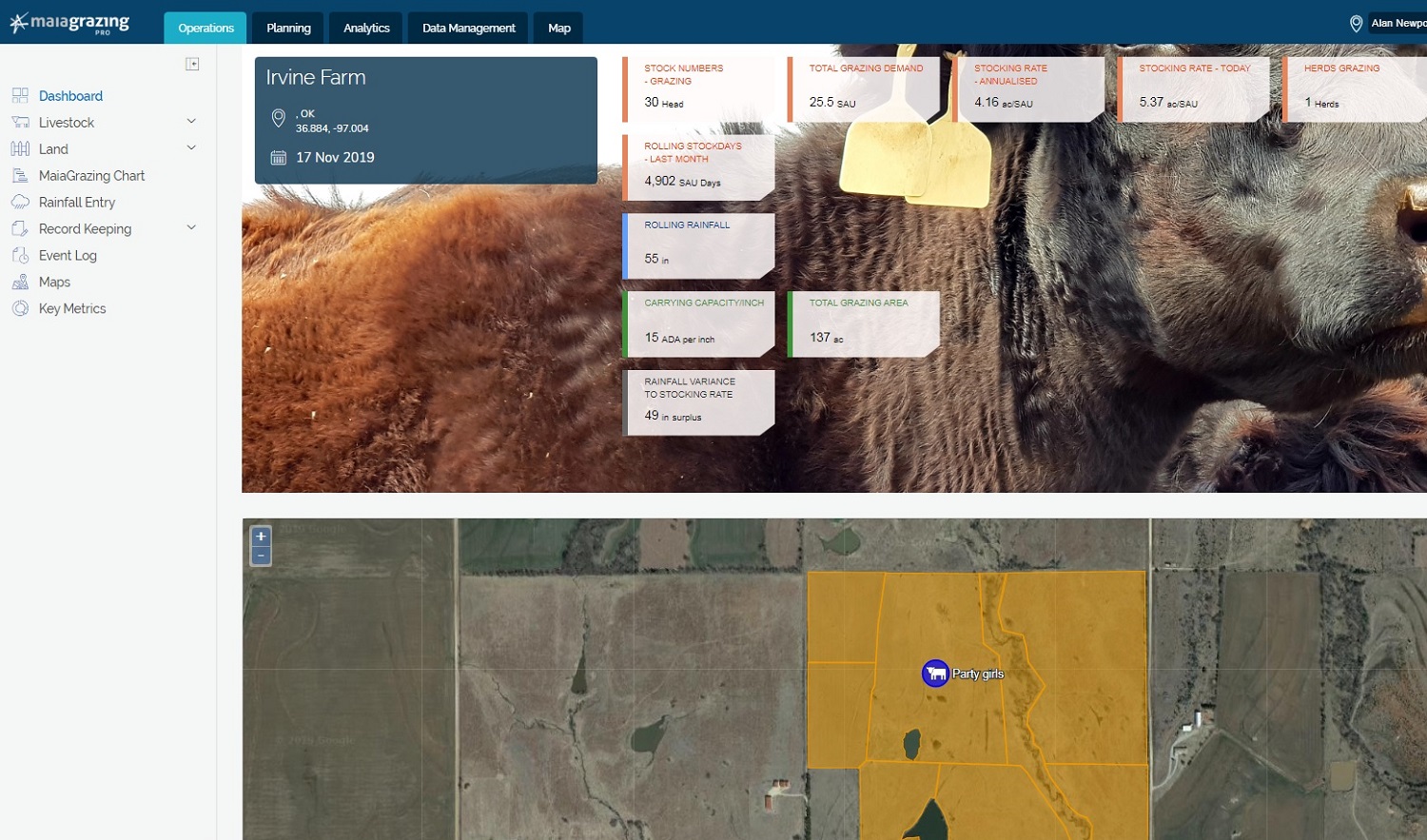Image resolution: width=1427 pixels, height=840 pixels.
Task: Click the MaiaGrazing Chart icon
Action: [20, 176]
